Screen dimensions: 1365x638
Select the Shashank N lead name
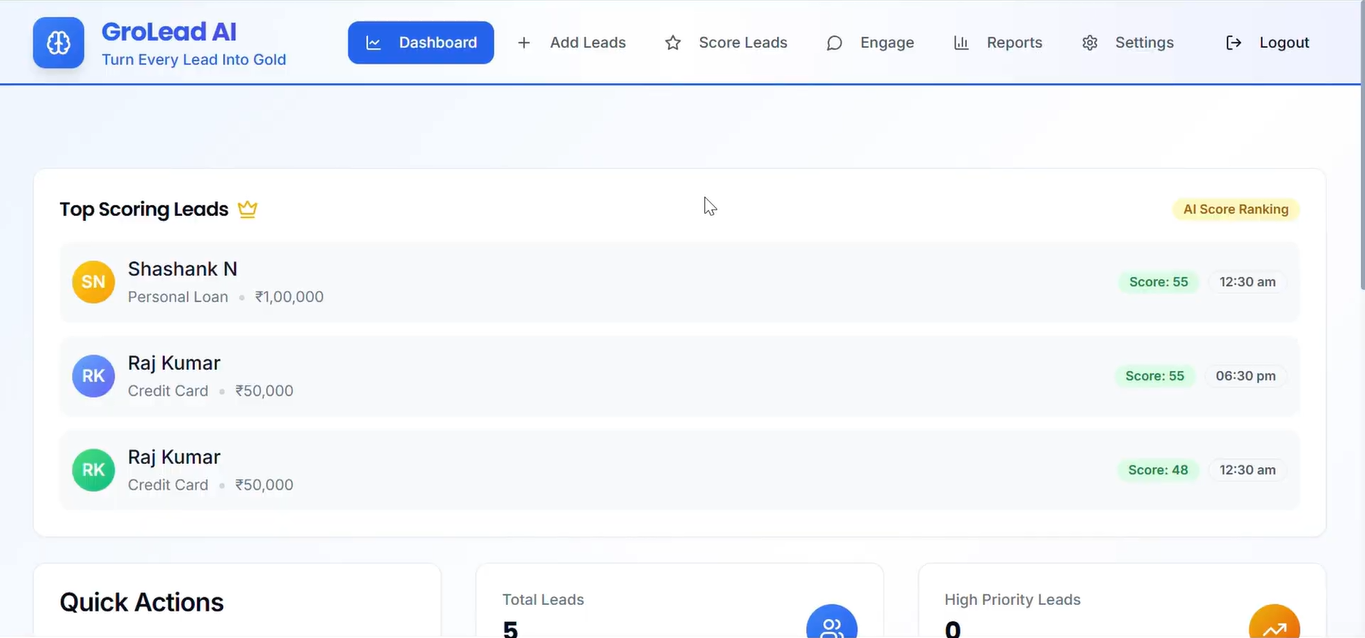click(182, 269)
